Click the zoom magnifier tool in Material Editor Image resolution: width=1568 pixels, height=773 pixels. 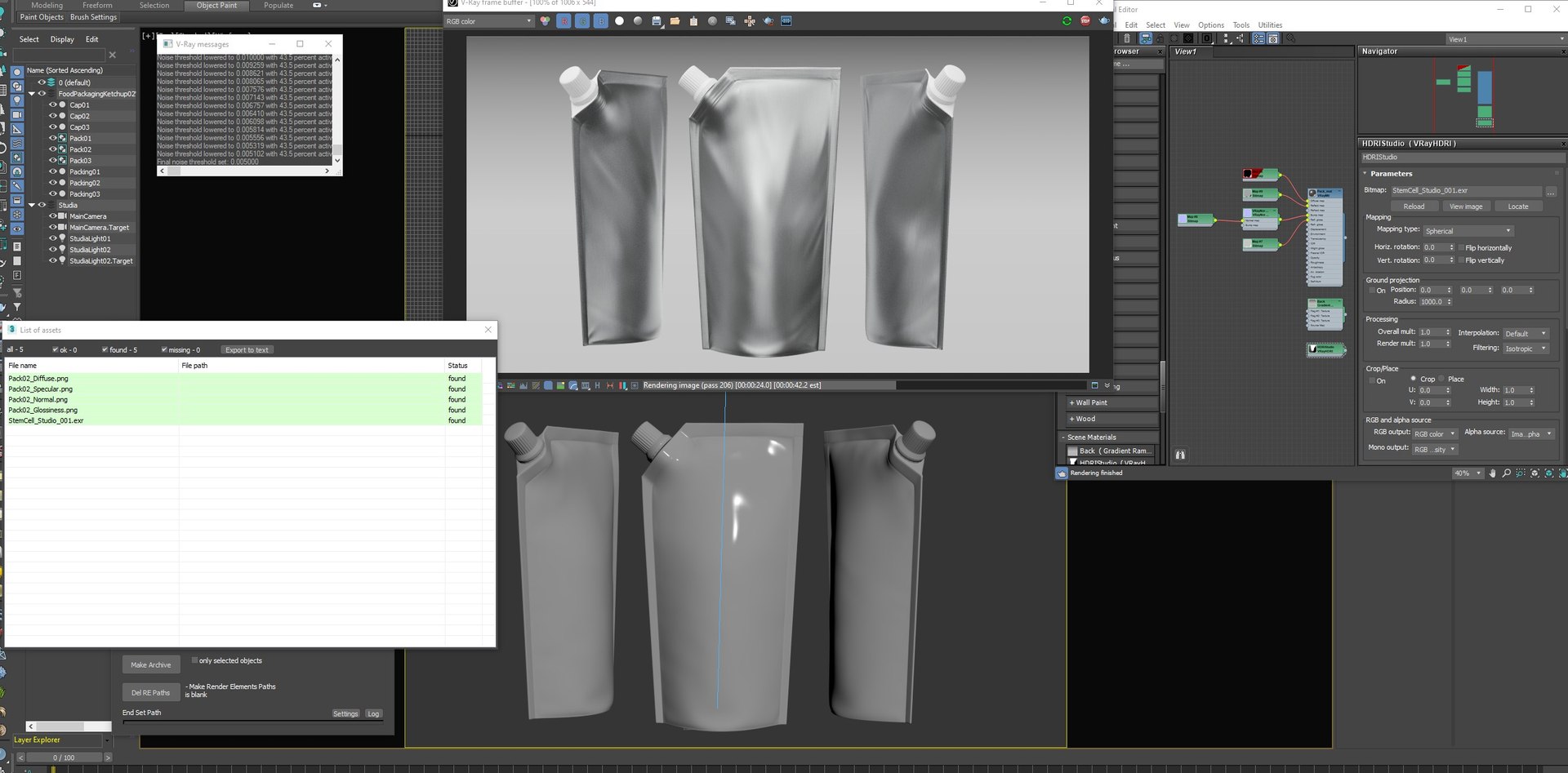pyautogui.click(x=1507, y=473)
